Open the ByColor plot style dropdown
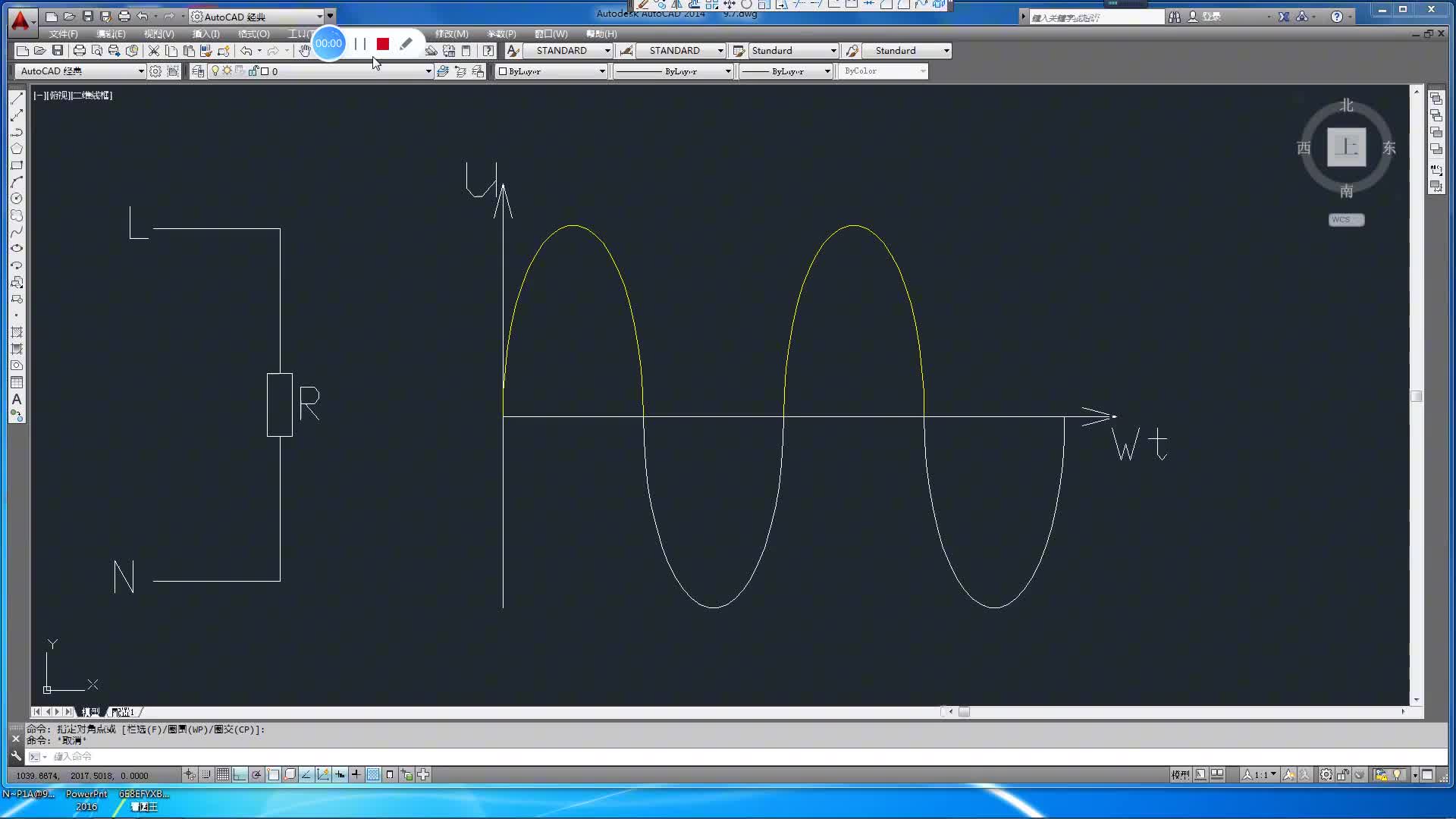This screenshot has height=819, width=1456. (x=923, y=71)
